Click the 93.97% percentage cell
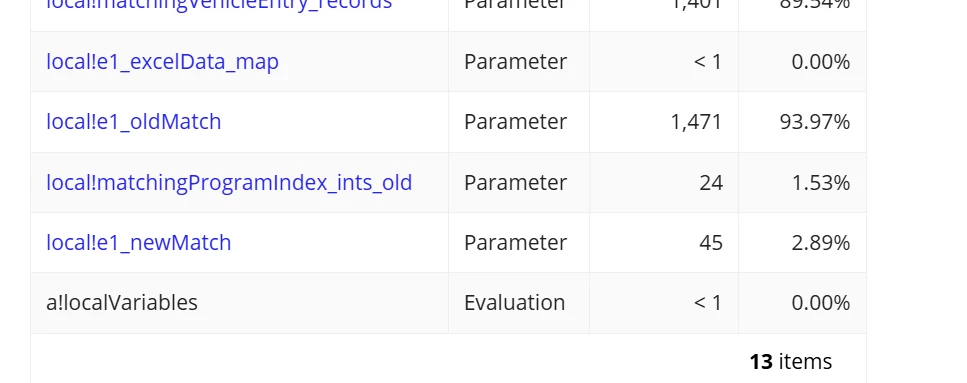 click(x=815, y=121)
